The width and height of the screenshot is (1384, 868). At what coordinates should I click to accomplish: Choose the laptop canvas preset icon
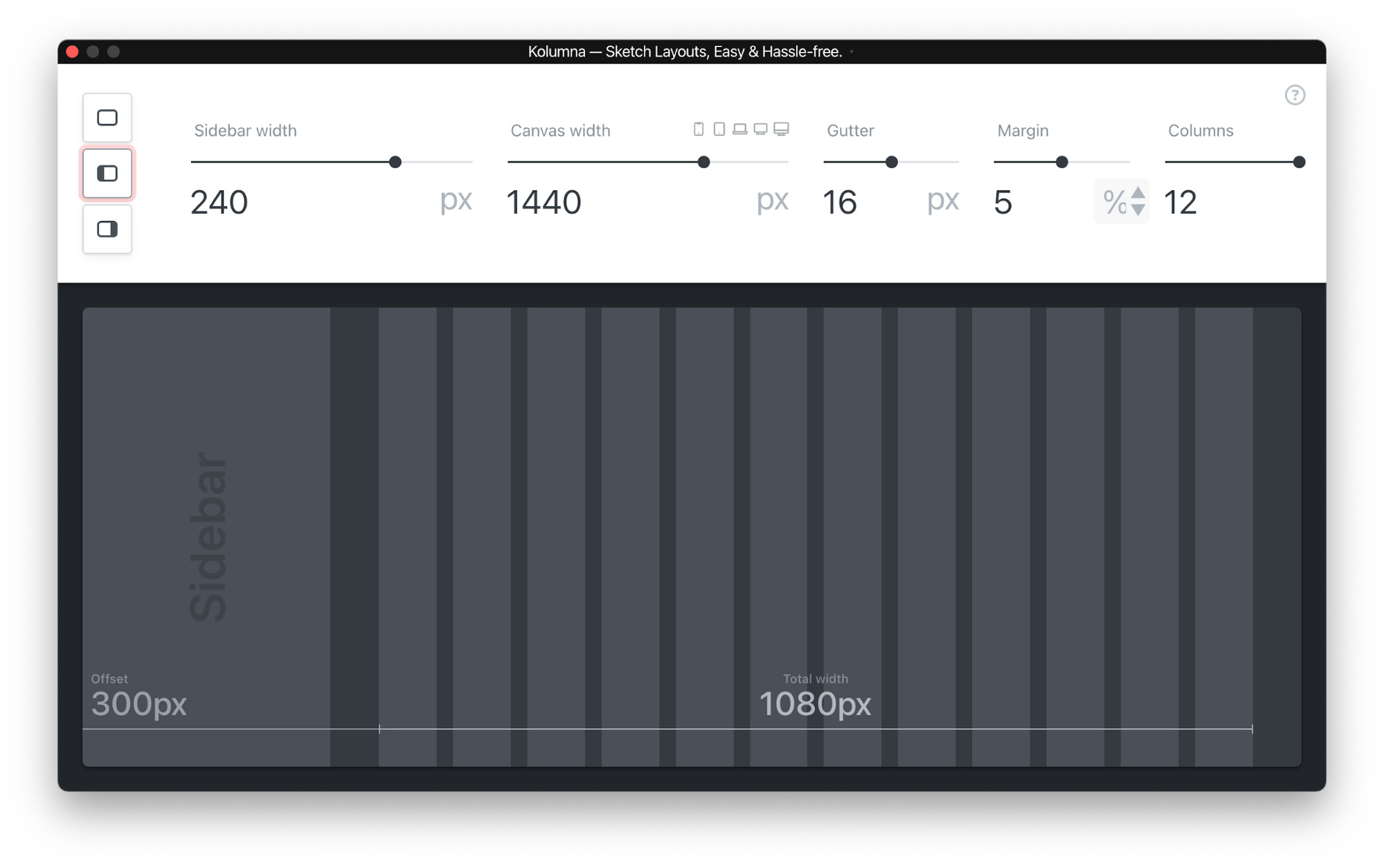pos(740,129)
